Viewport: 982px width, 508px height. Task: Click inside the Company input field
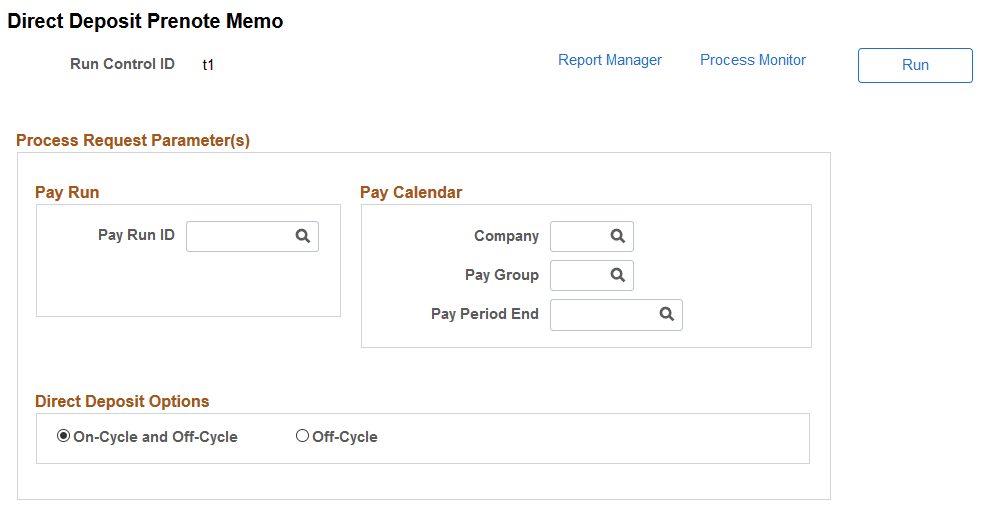(x=579, y=237)
